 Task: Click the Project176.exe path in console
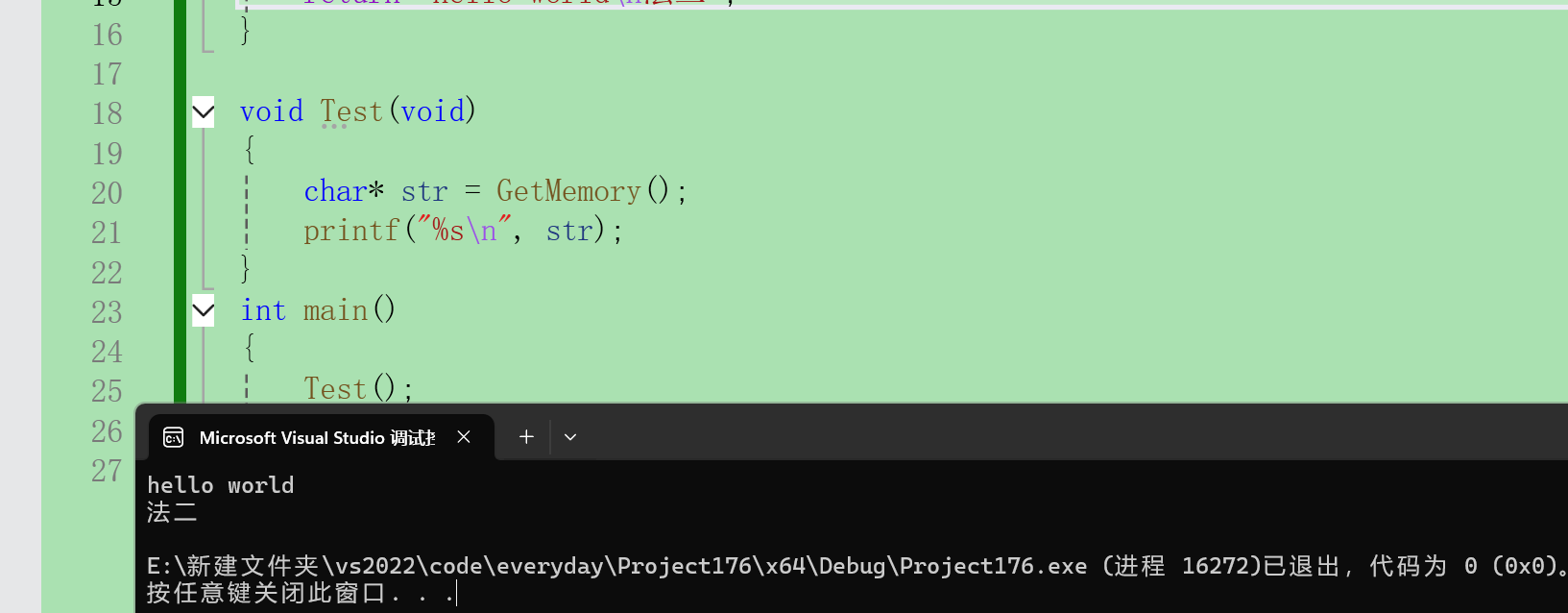coord(617,566)
